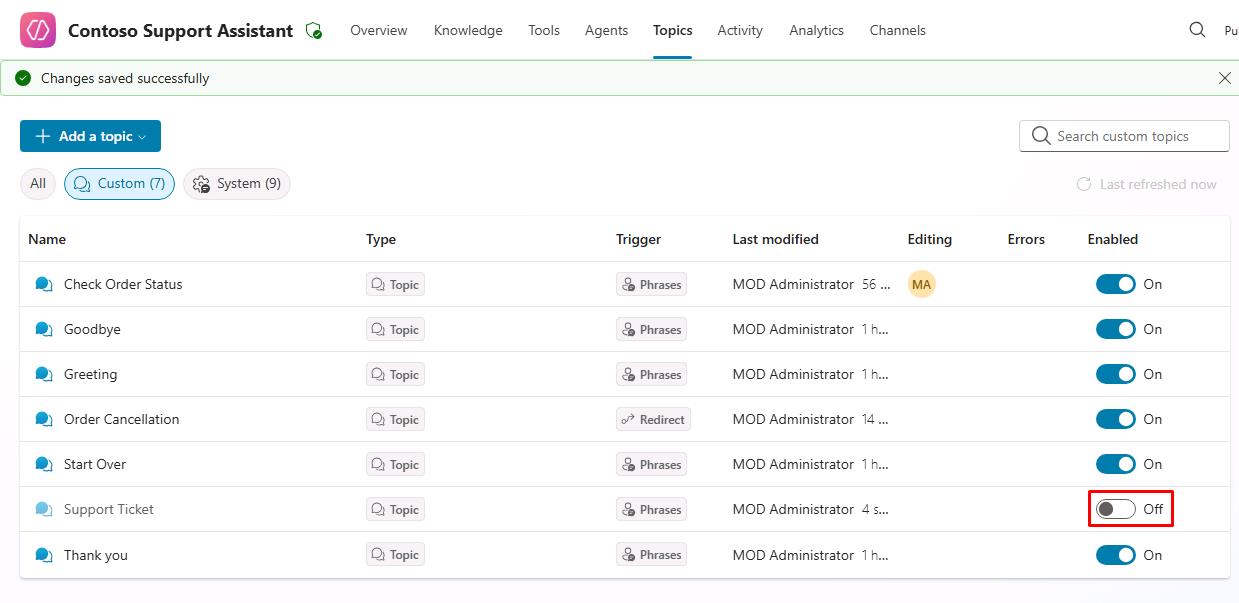Open the Thank you topic
Screen dimensions: 1239x603
(x=96, y=555)
